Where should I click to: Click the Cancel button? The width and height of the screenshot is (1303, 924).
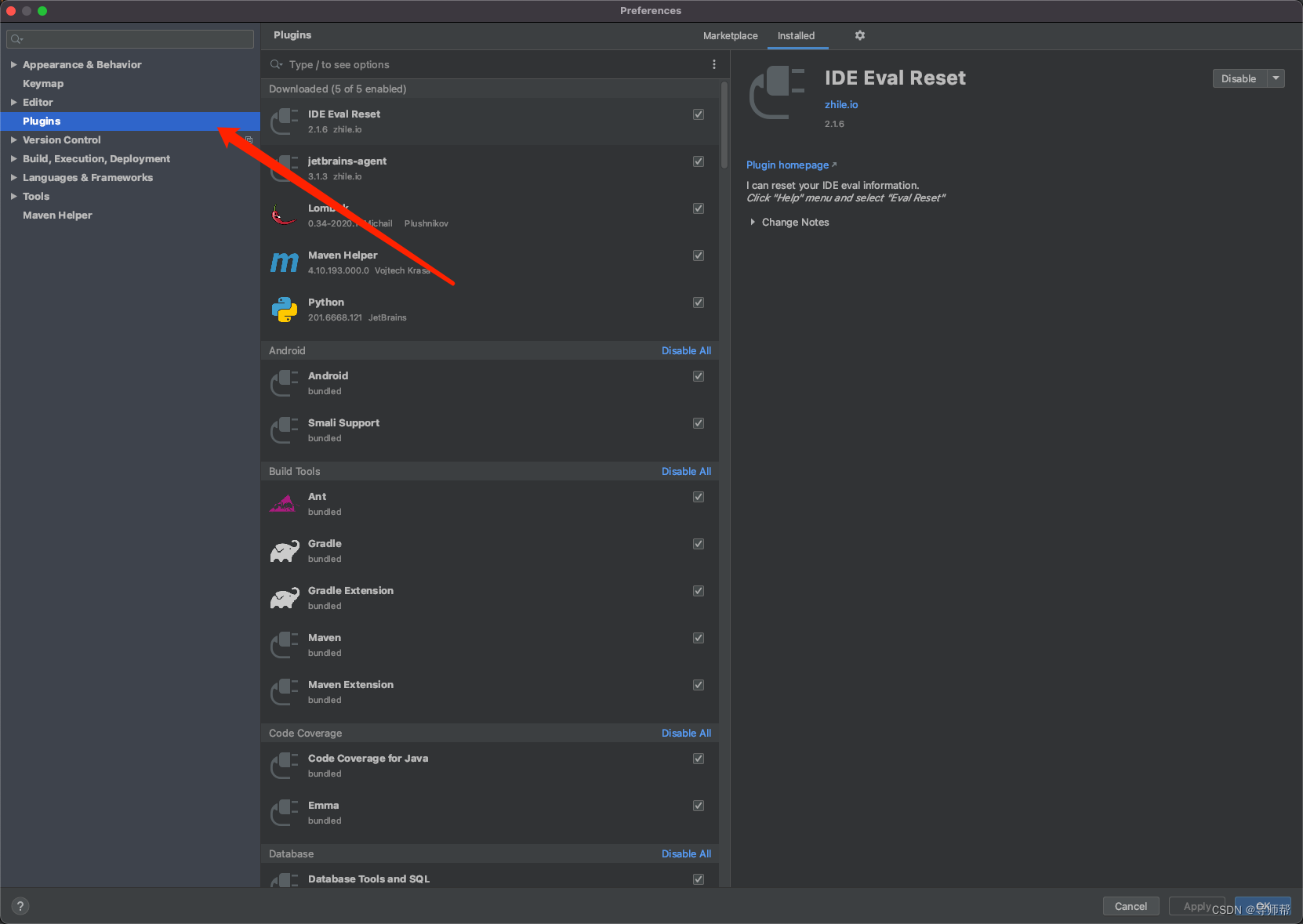point(1131,906)
